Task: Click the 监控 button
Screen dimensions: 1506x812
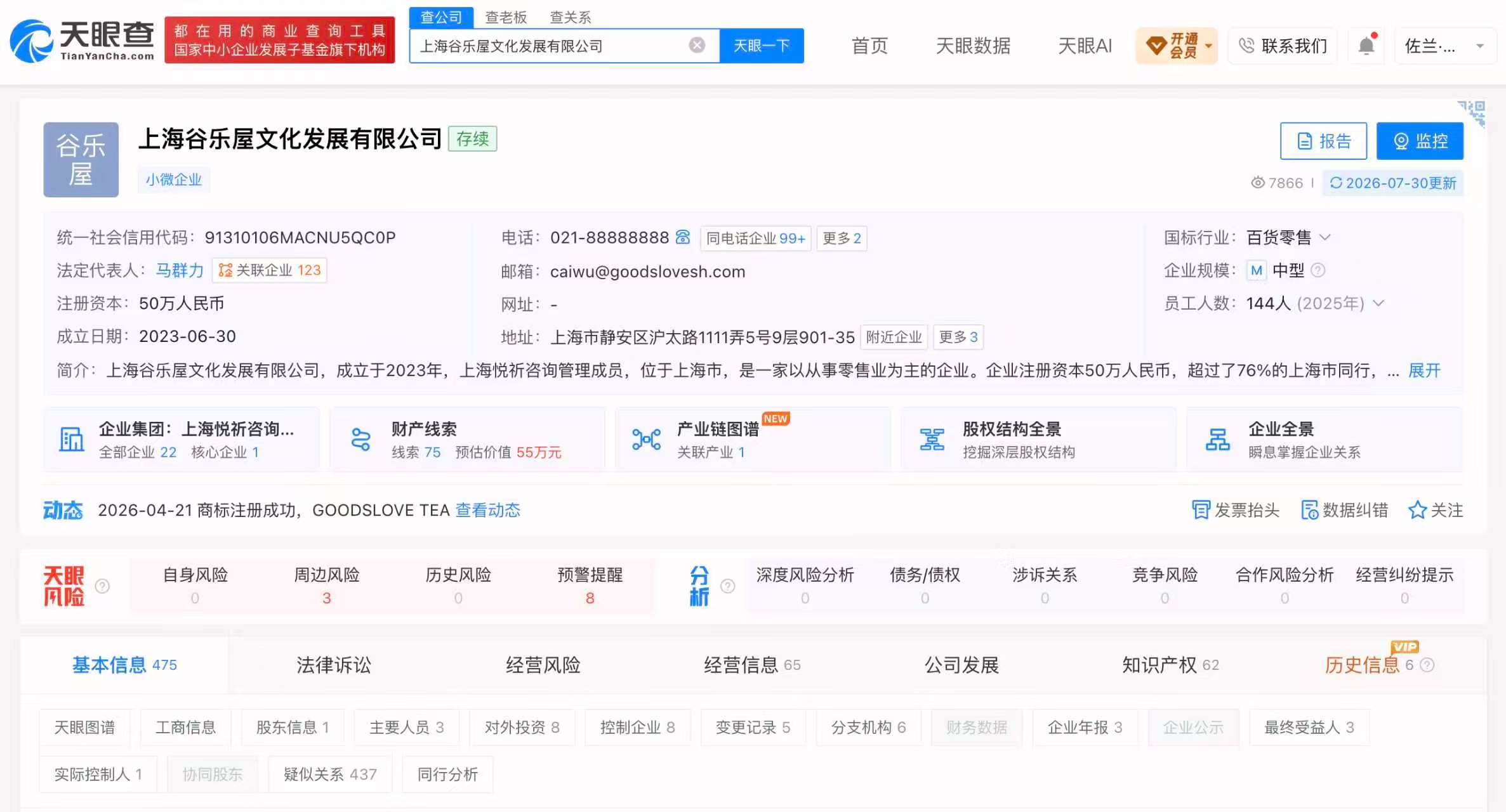Action: (x=1420, y=141)
